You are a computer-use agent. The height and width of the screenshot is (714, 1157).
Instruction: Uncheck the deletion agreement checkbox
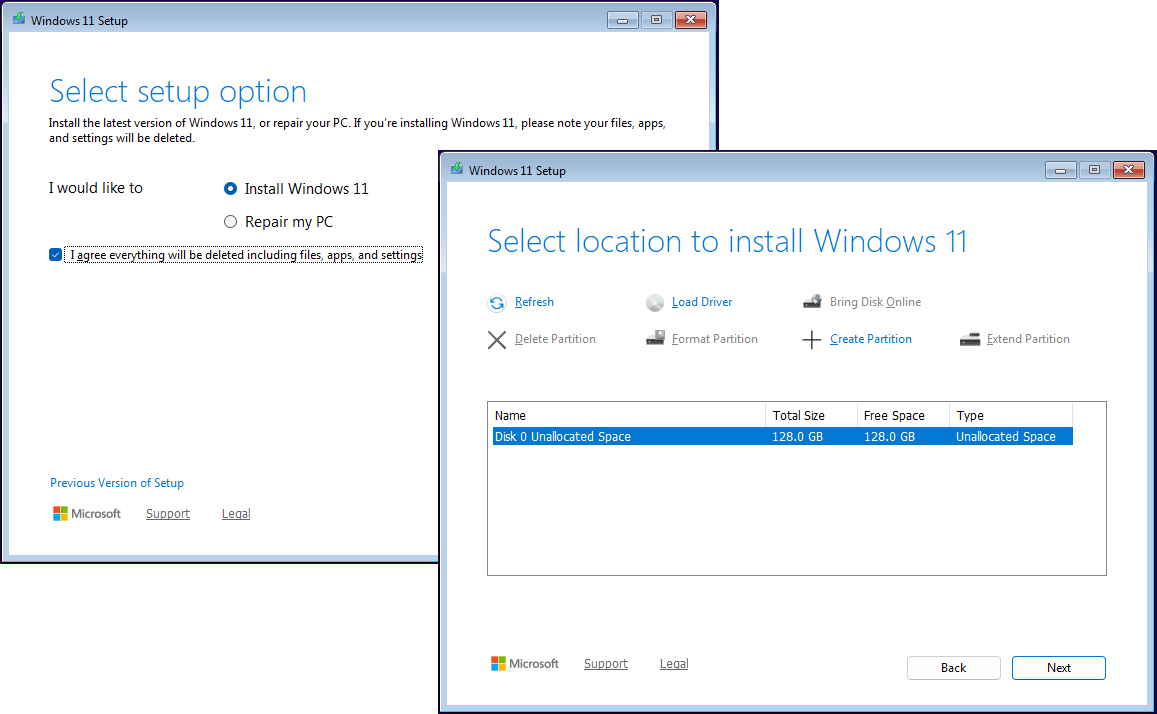(x=55, y=254)
